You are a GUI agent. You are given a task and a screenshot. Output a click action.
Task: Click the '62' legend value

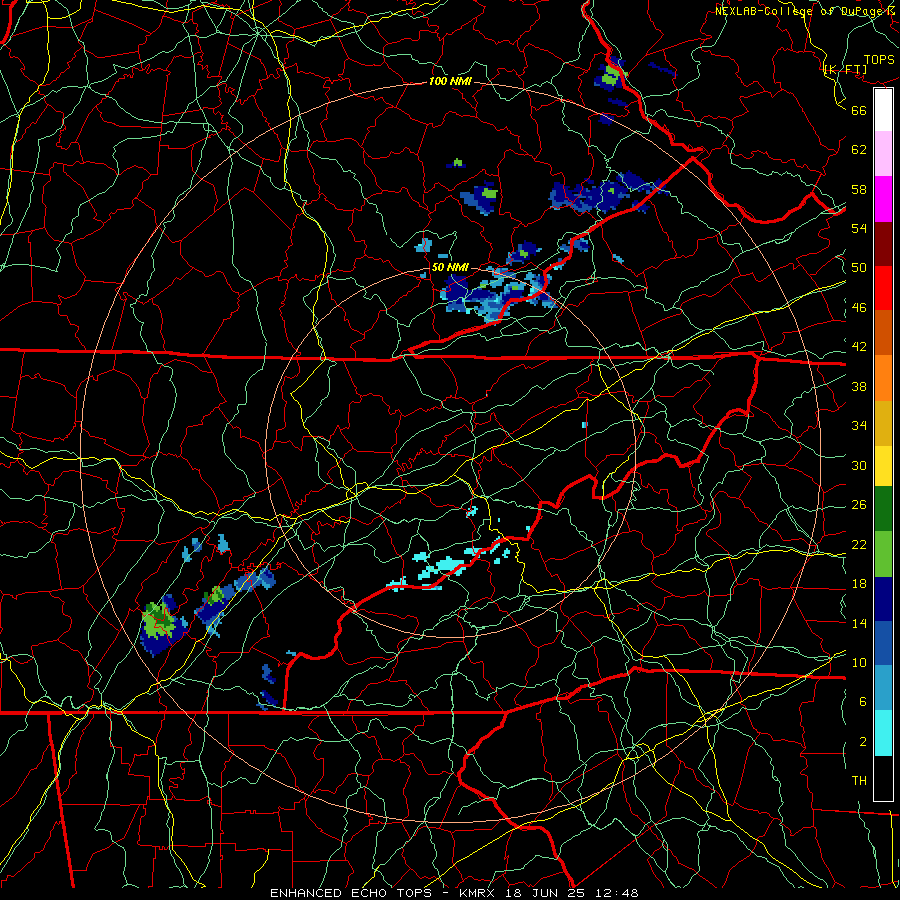click(x=859, y=149)
